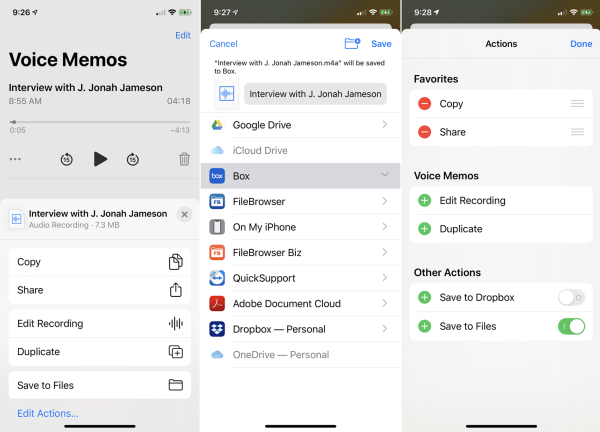Select the On My iPhone icon
This screenshot has width=600, height=432.
coord(217,227)
